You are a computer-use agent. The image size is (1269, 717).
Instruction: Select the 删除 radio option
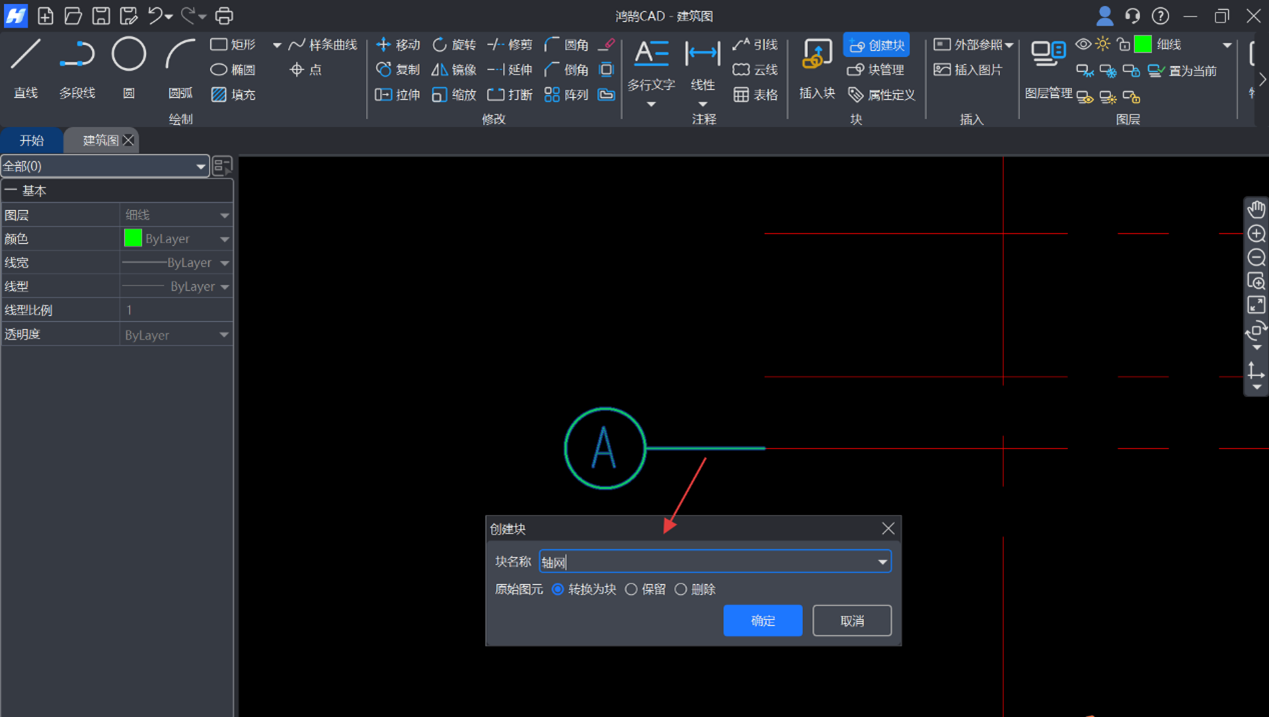[681, 590]
